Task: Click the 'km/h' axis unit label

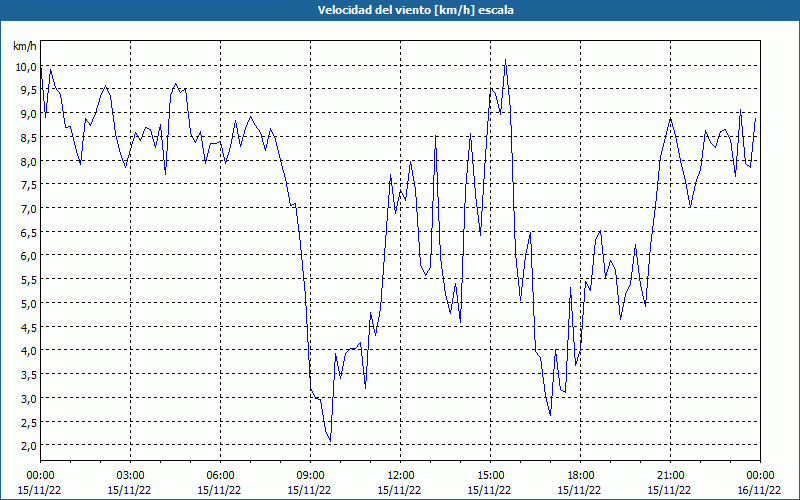Action: coord(24,46)
